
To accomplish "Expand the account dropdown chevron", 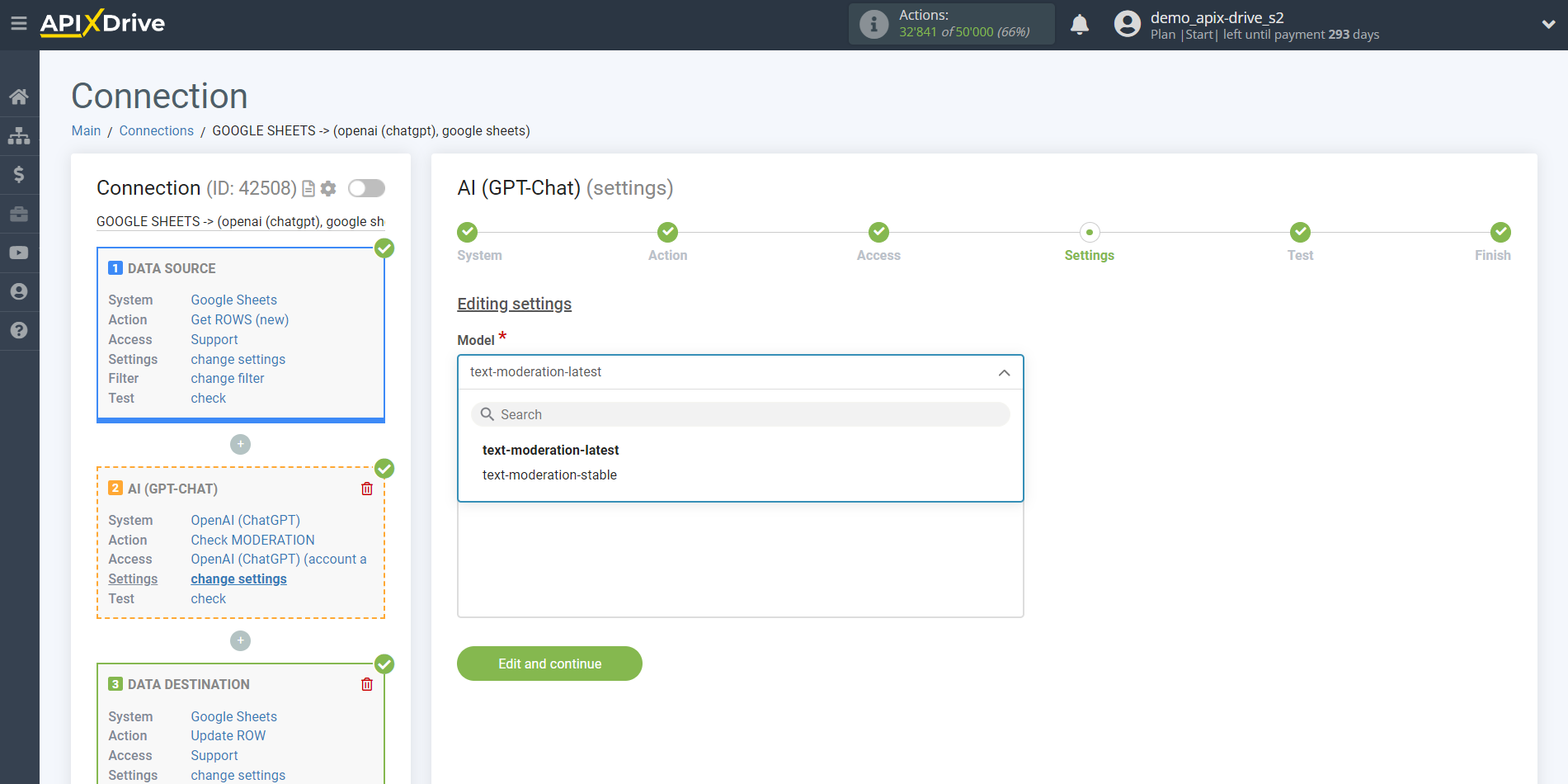I will (x=1548, y=25).
